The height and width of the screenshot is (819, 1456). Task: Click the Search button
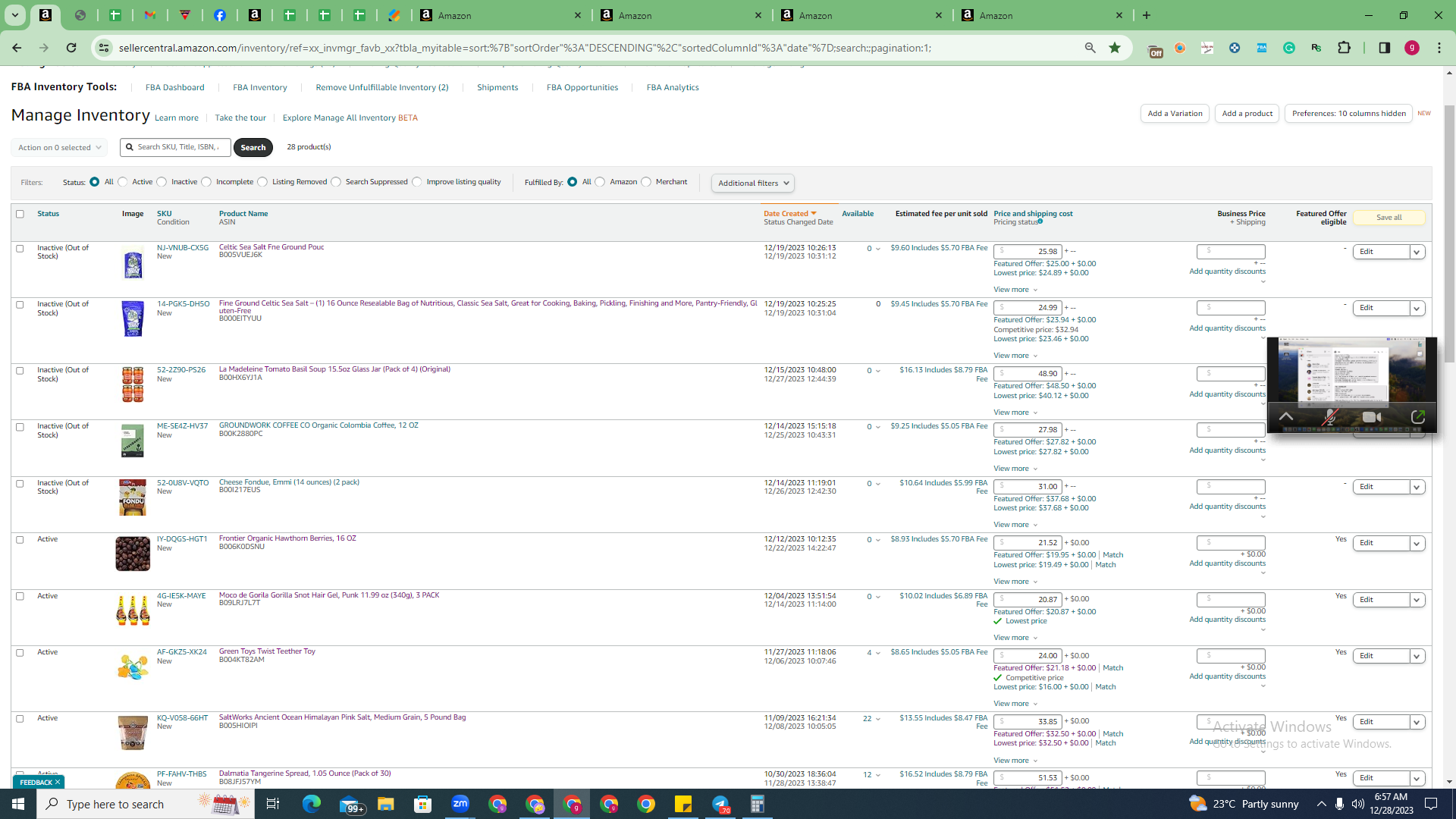coord(253,147)
